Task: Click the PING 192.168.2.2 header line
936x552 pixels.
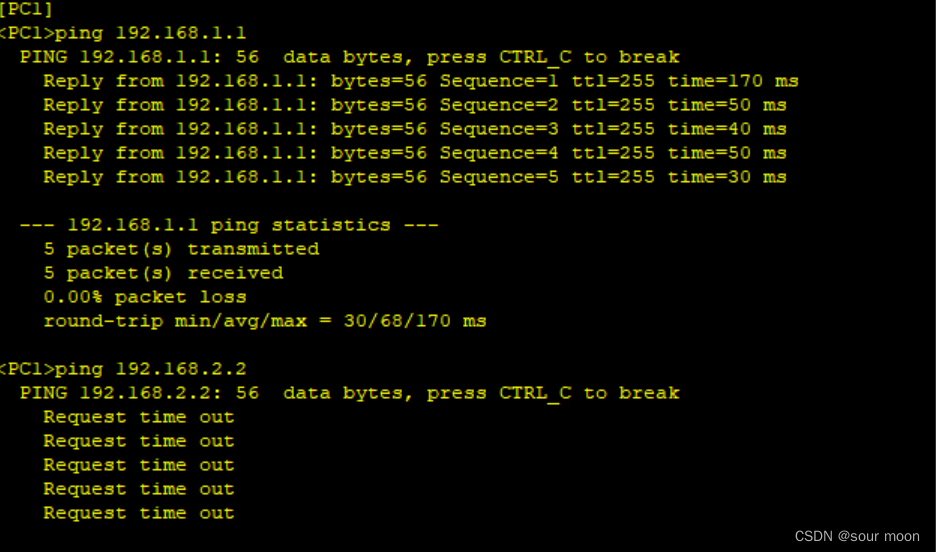Action: pyautogui.click(x=350, y=393)
